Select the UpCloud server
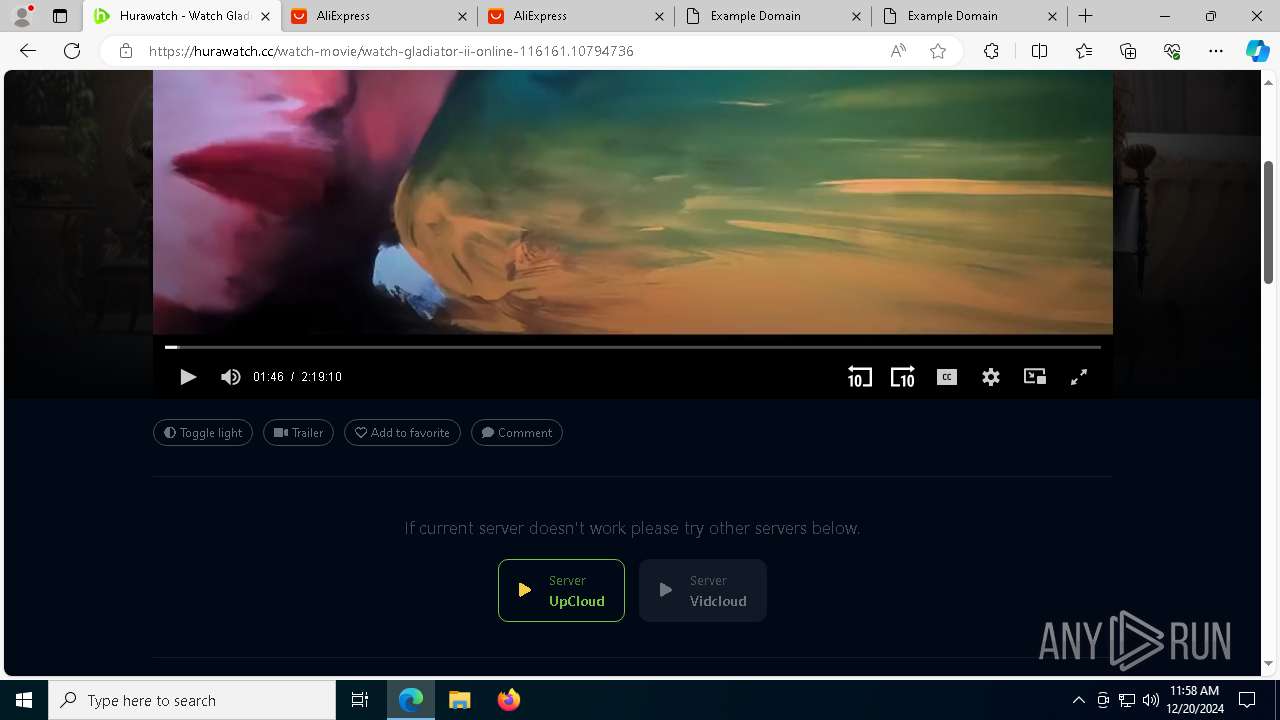The image size is (1280, 720). [x=561, y=590]
